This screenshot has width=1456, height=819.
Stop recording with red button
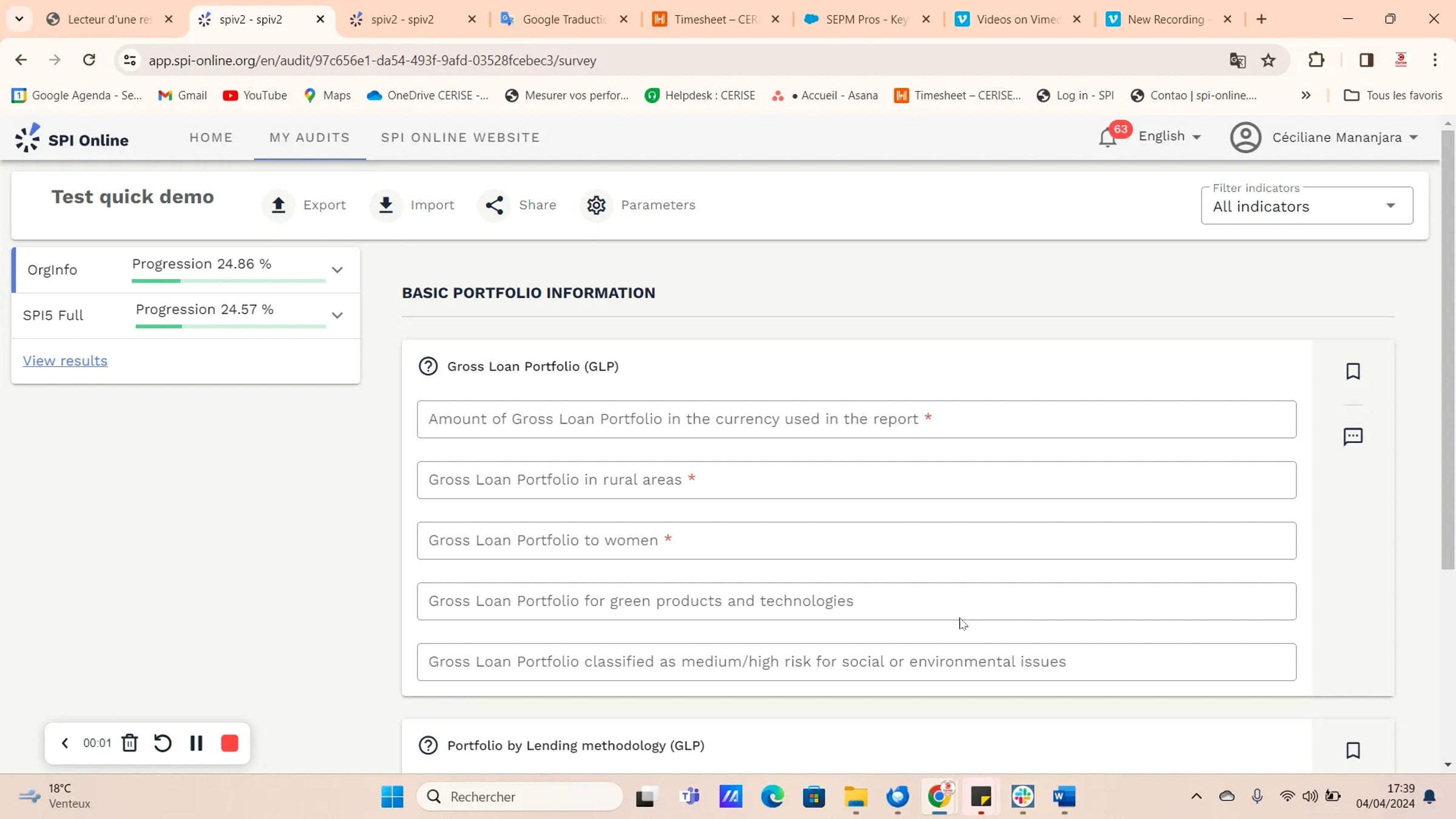(229, 743)
